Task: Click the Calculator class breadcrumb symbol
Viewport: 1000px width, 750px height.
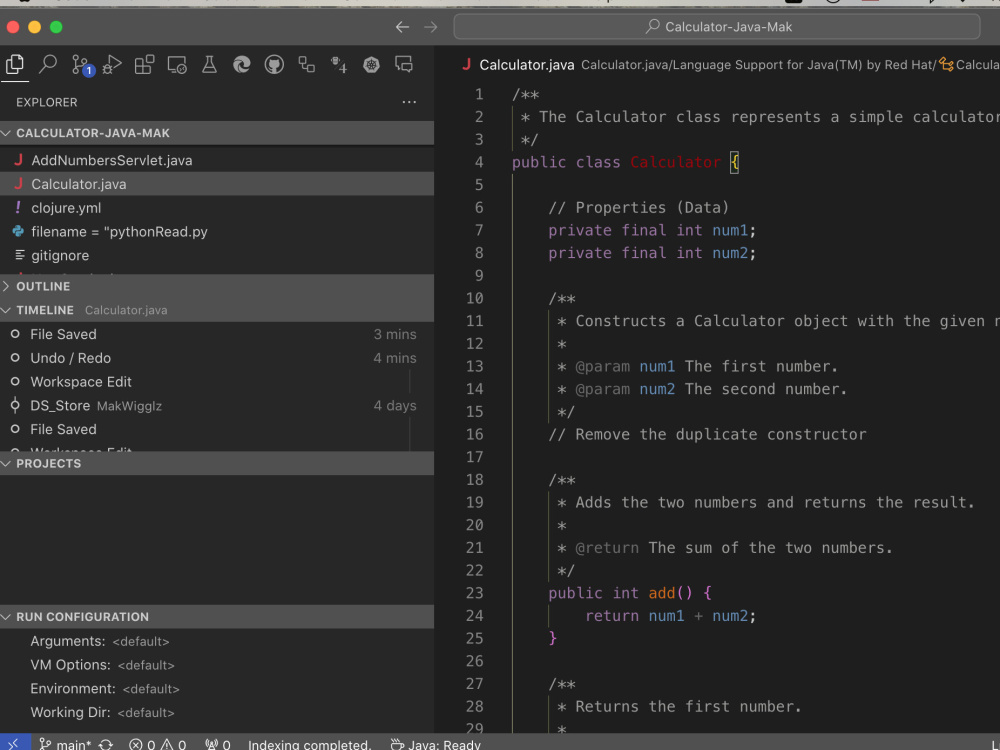Action: pyautogui.click(x=969, y=65)
